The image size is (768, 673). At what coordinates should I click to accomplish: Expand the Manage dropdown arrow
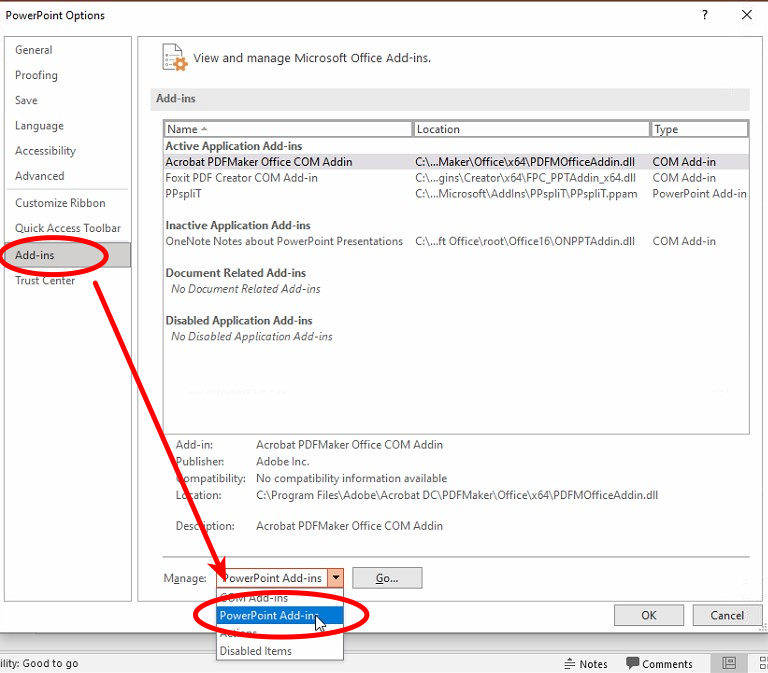(336, 578)
